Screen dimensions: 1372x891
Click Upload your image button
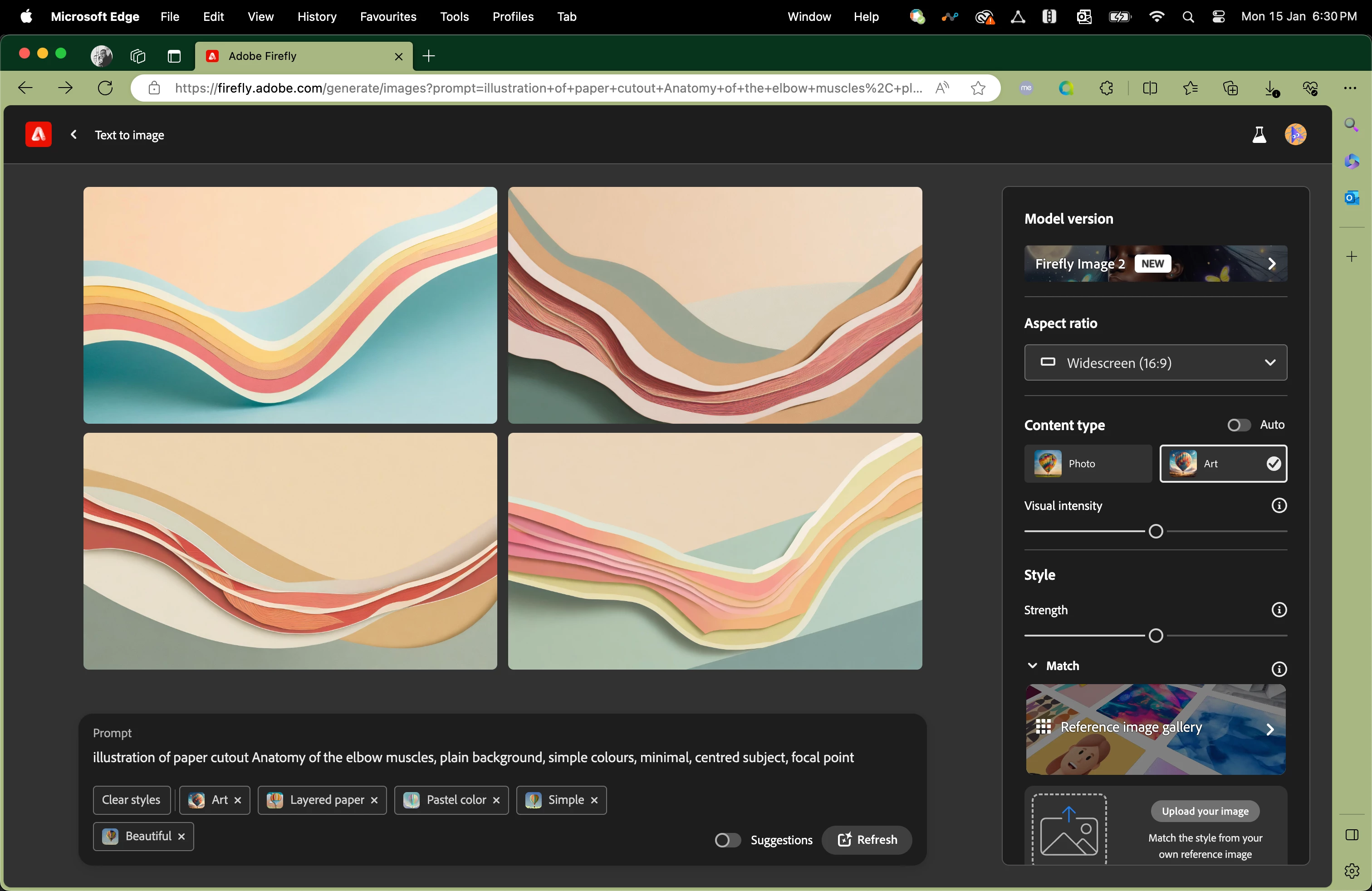click(1205, 811)
